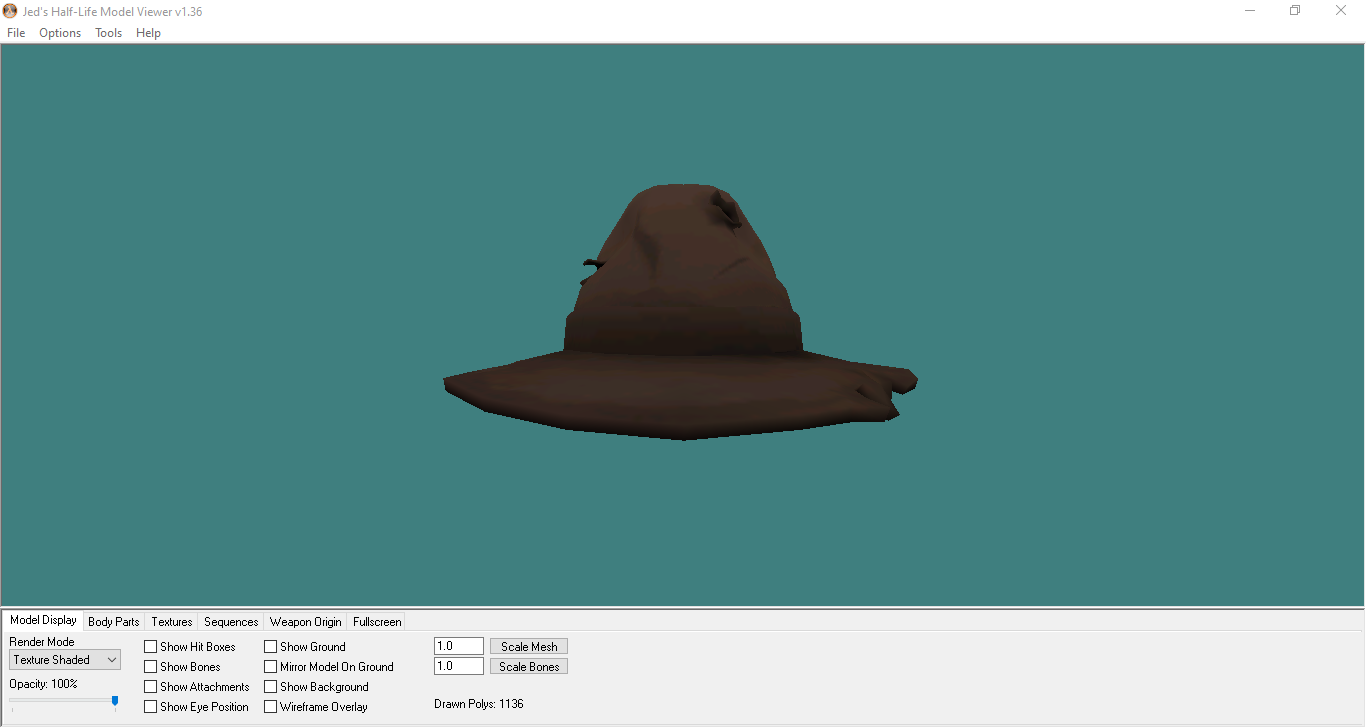Viewport: 1366px width, 727px height.
Task: Enable Show Background checkbox
Action: [x=271, y=687]
